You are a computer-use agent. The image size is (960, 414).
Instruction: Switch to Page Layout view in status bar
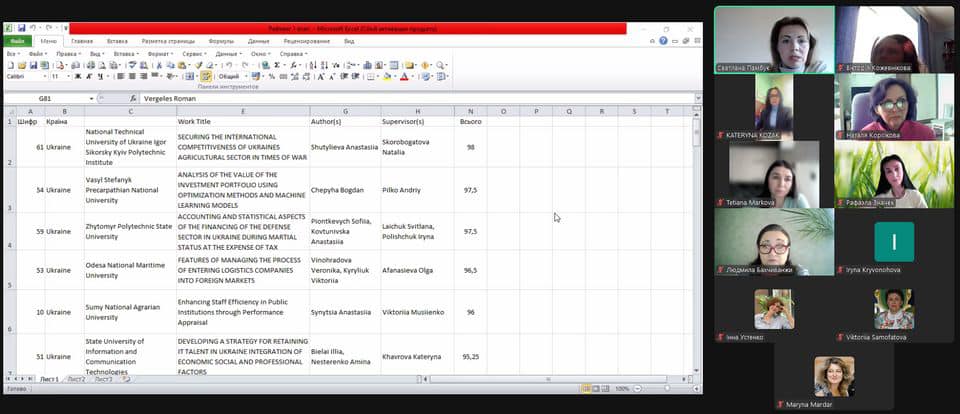(x=596, y=388)
